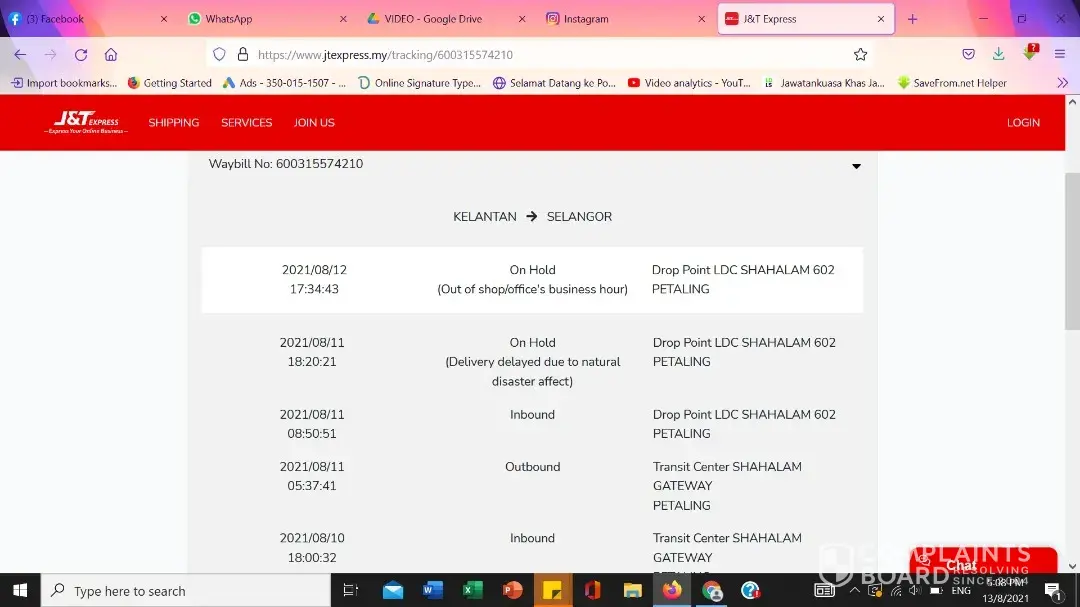
Task: Click the page vertical scrollbar
Action: pos(1072,250)
